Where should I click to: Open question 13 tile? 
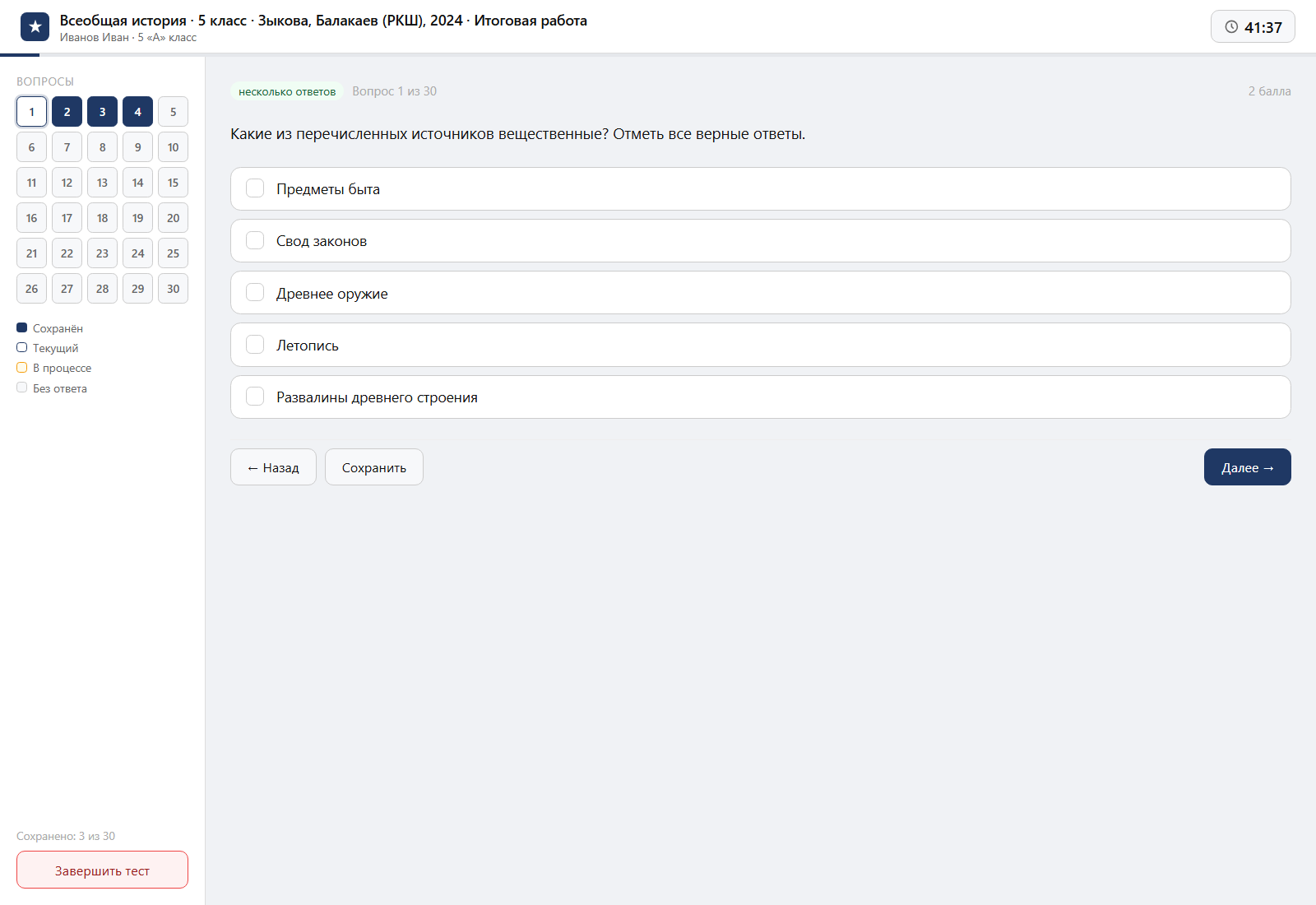tap(102, 183)
